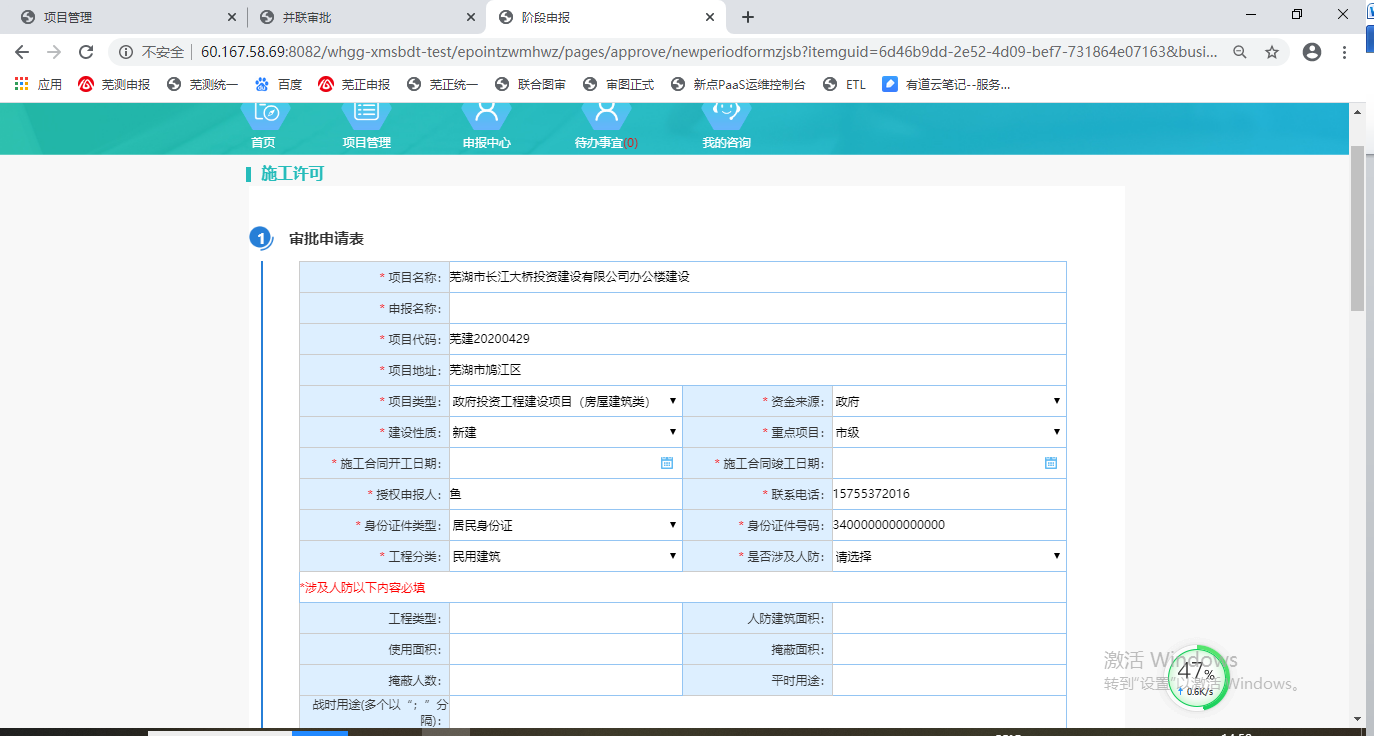Viewport: 1374px width, 736px height.
Task: Click the 首页 home navigation icon
Action: pos(264,116)
